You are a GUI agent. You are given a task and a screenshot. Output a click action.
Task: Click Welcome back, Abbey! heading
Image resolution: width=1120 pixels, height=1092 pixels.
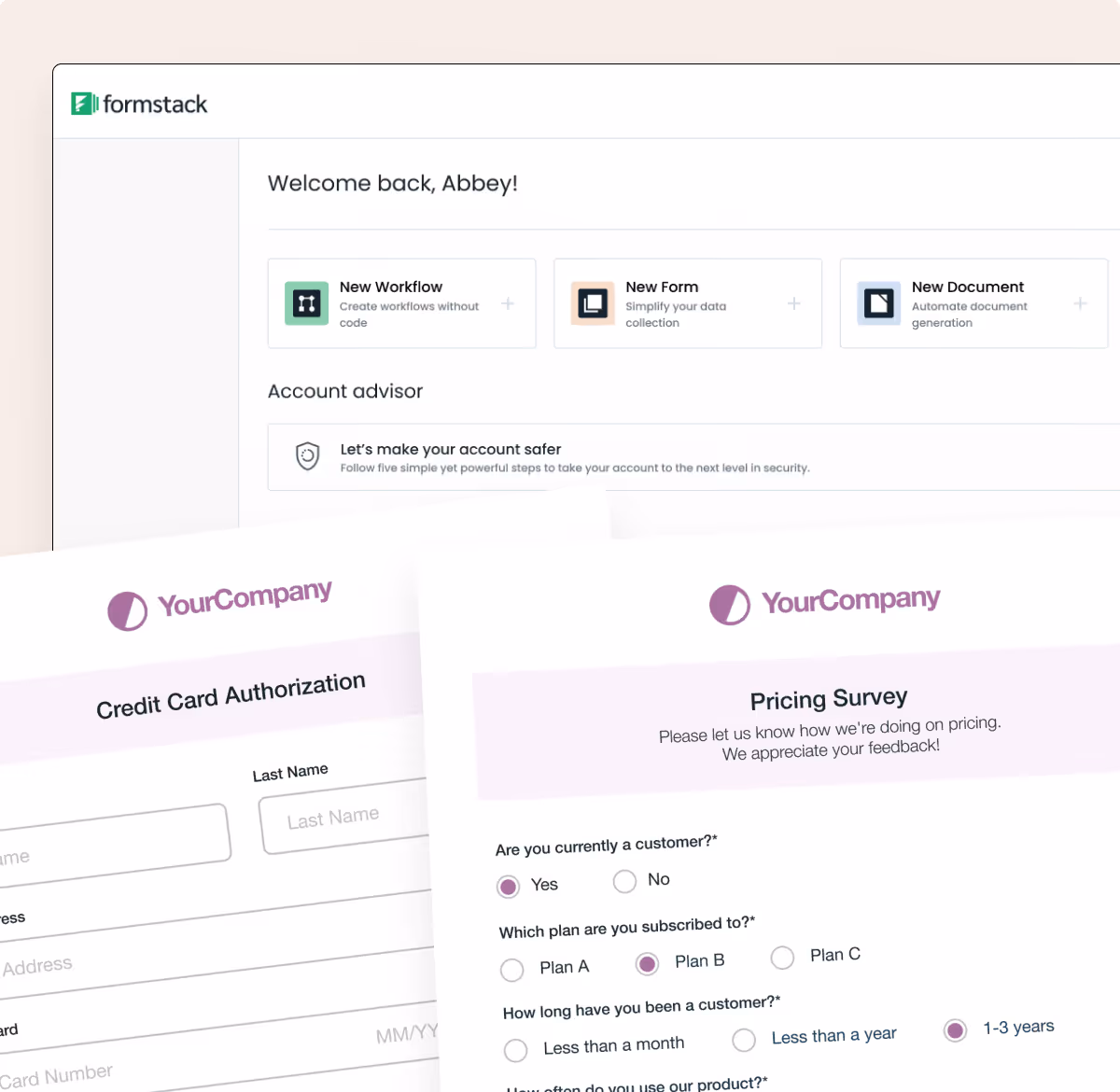[x=393, y=183]
